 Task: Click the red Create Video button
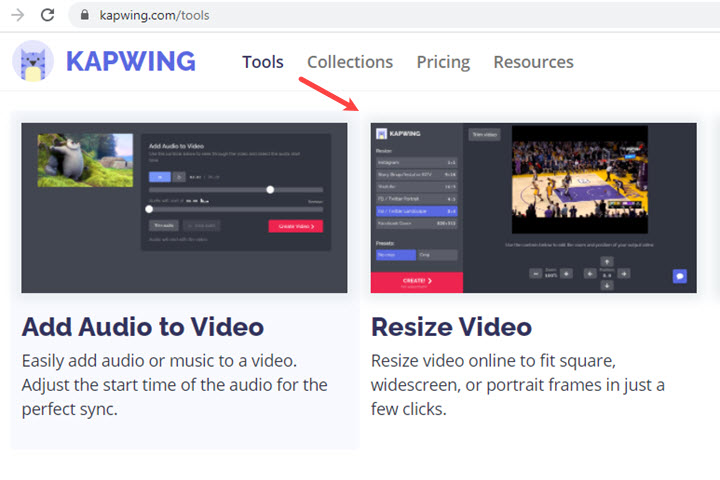296,226
